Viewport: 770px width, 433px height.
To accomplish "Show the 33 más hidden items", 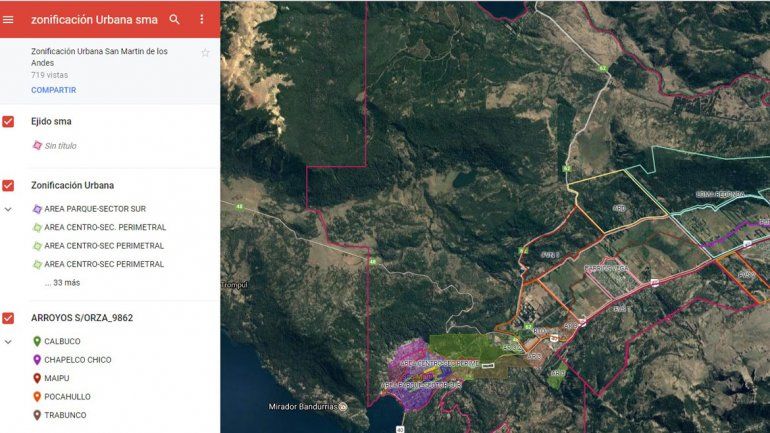I will (62, 283).
